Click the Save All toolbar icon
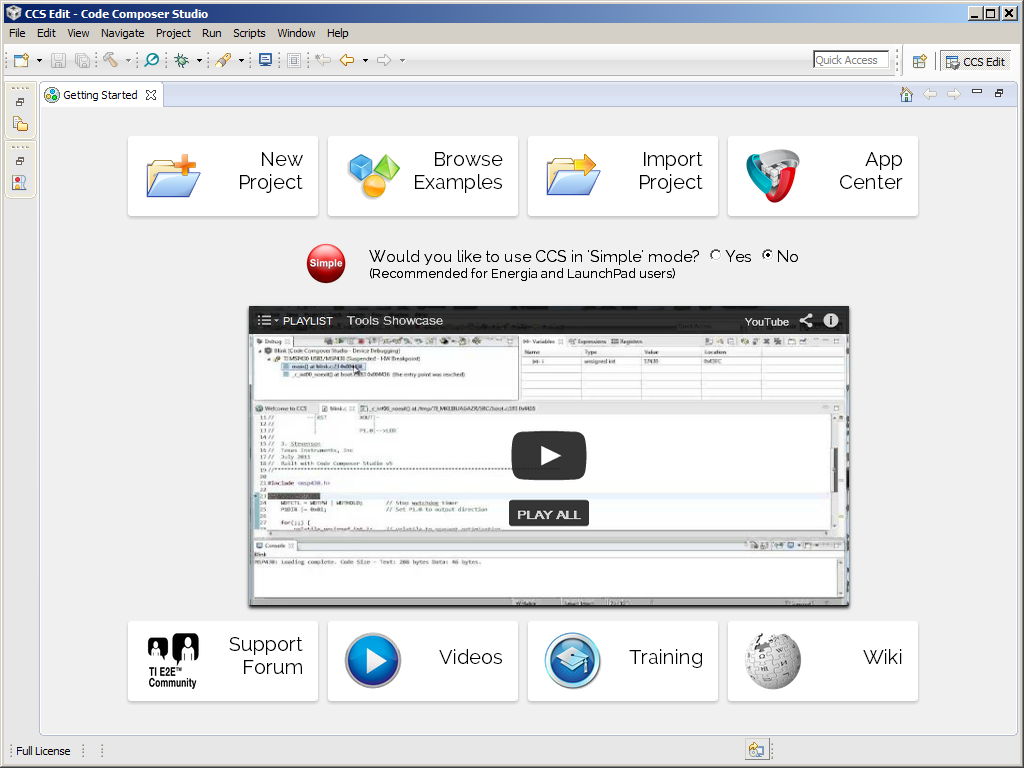 [x=83, y=60]
